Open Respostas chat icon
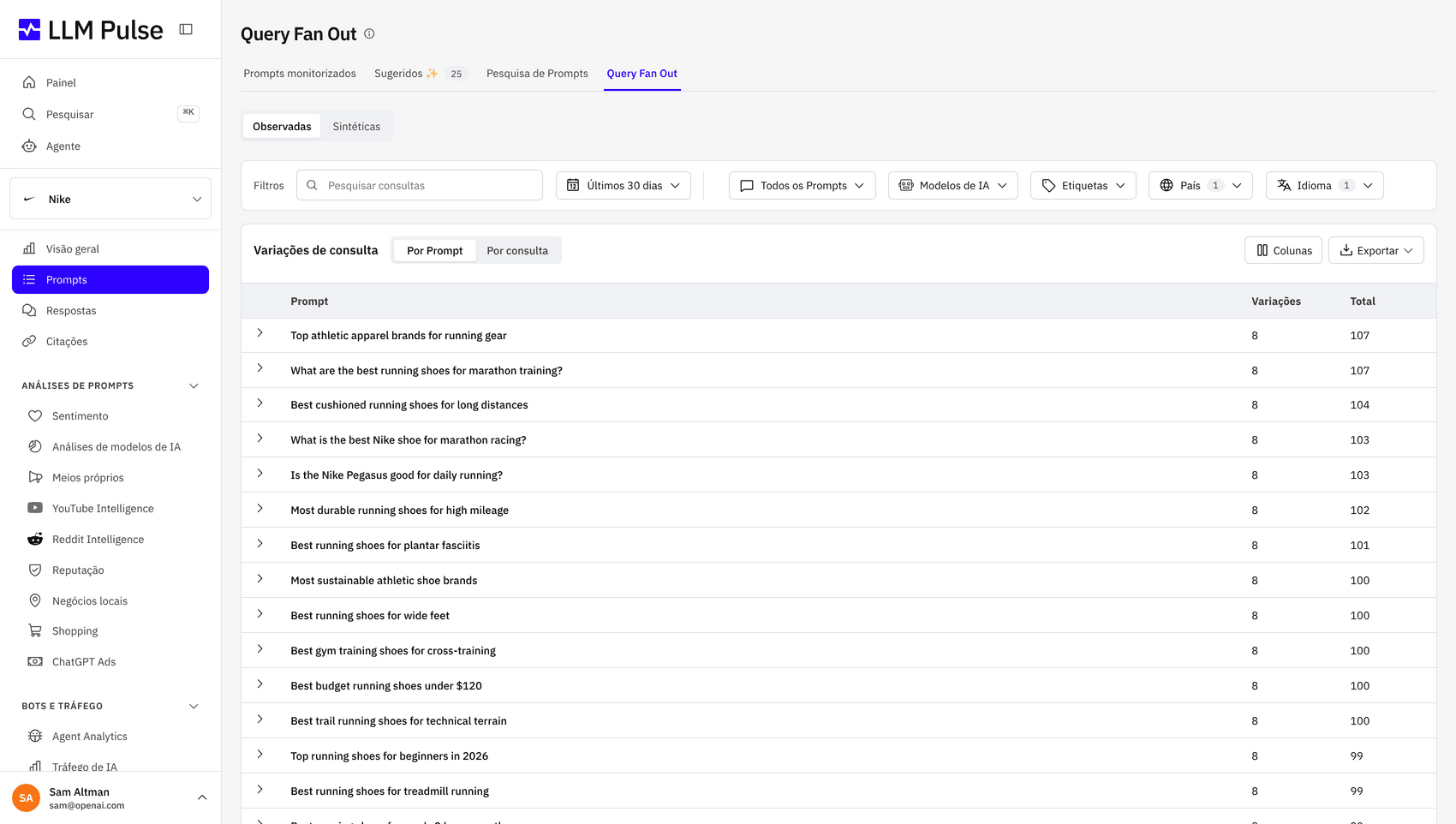Image resolution: width=1456 pixels, height=824 pixels. pos(29,310)
